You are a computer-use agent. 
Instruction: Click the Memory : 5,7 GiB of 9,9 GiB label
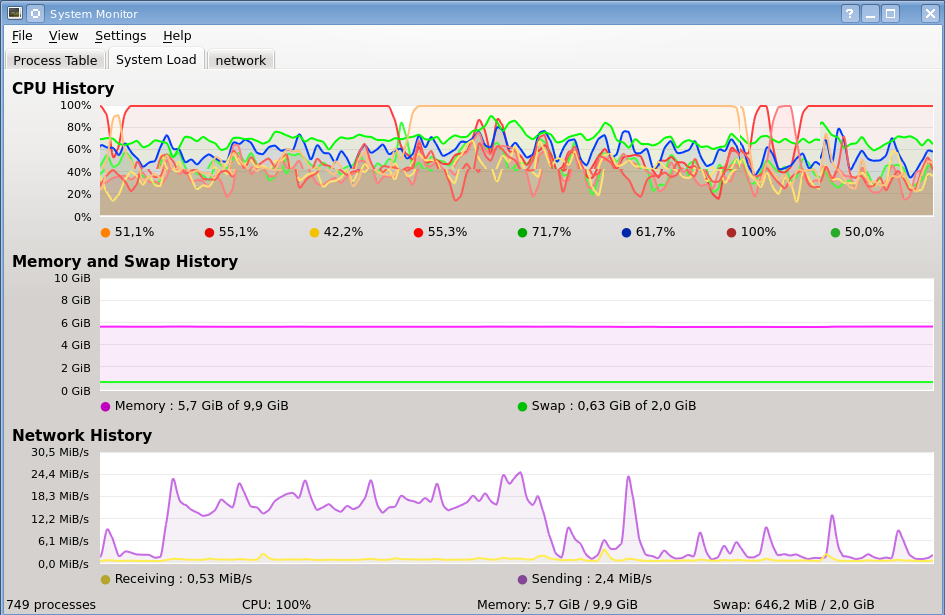click(x=201, y=406)
